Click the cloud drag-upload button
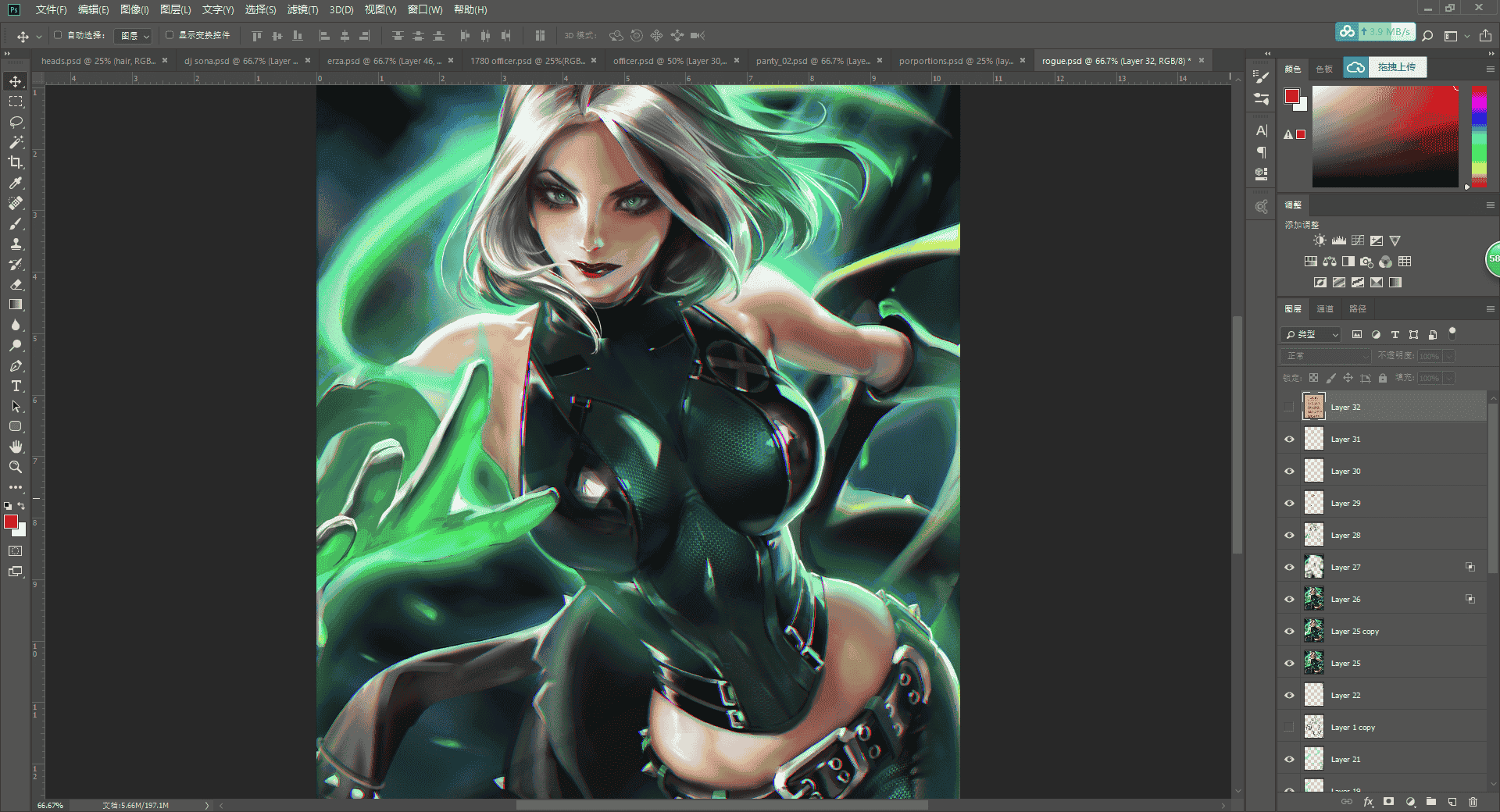 click(x=1385, y=67)
